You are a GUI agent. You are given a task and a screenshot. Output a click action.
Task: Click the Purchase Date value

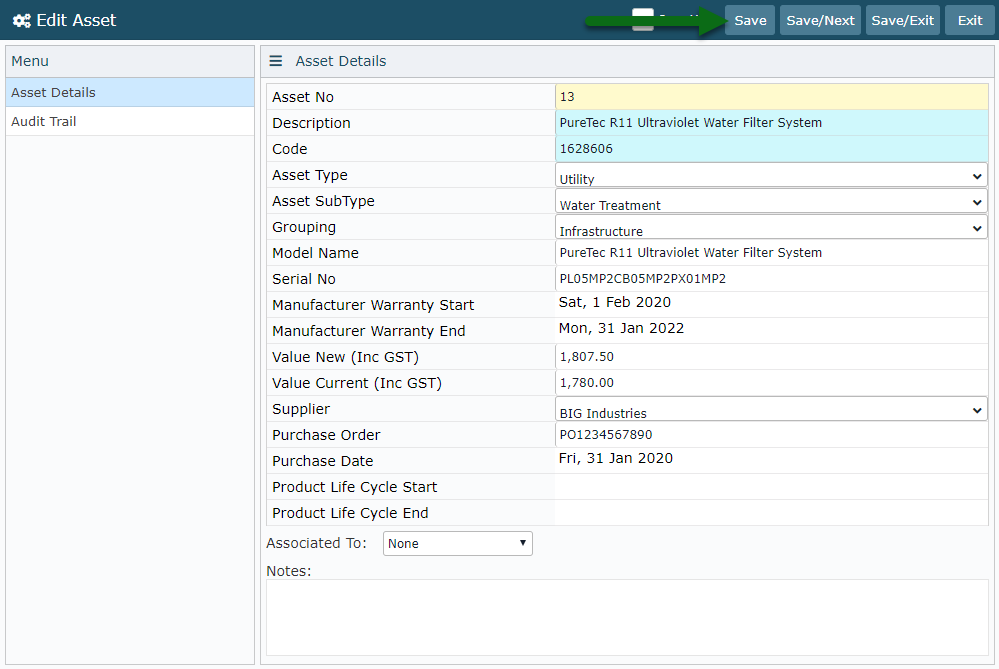(615, 459)
